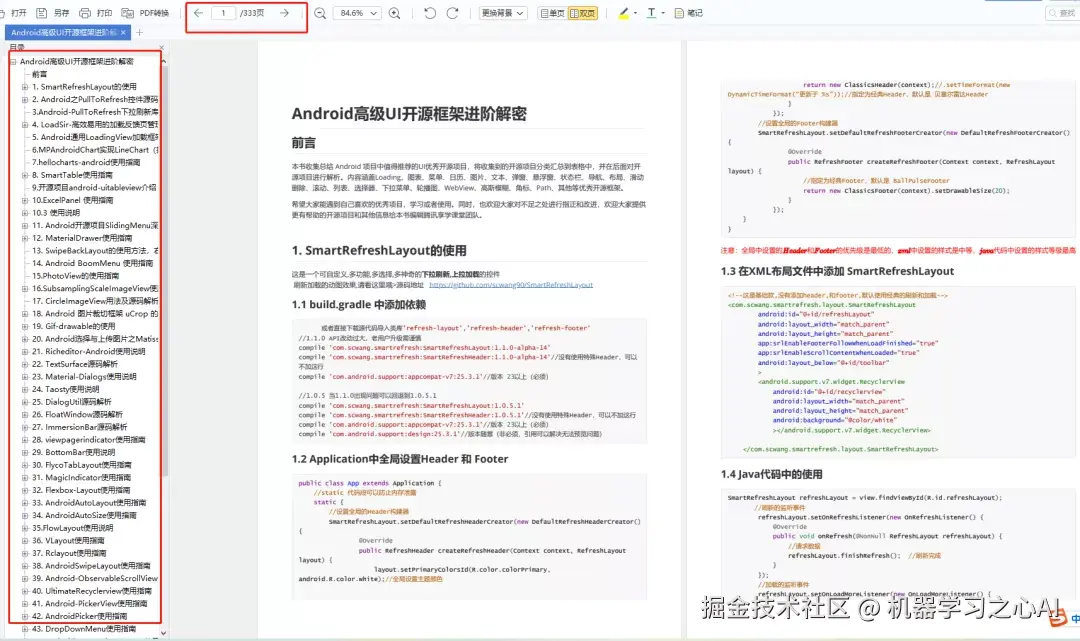Zoom in with the magnifier-plus icon

(x=395, y=13)
